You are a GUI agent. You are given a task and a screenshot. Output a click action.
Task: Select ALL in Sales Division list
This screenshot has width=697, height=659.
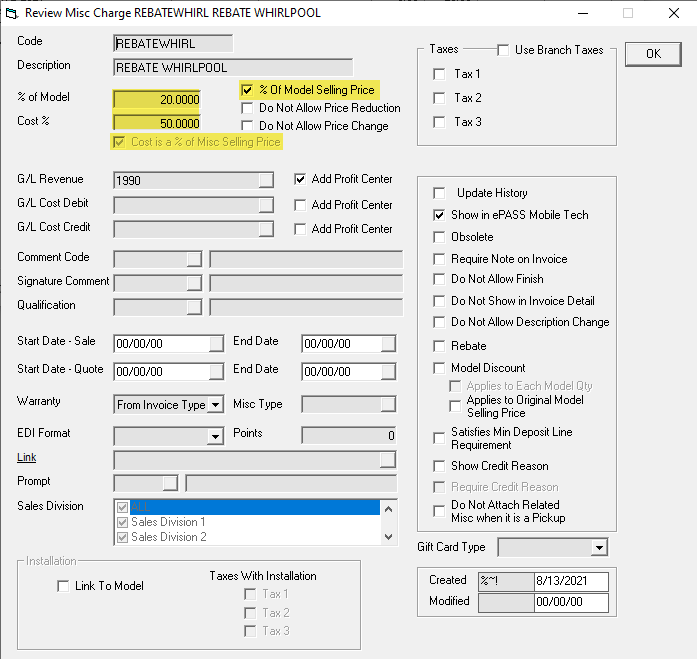255,507
